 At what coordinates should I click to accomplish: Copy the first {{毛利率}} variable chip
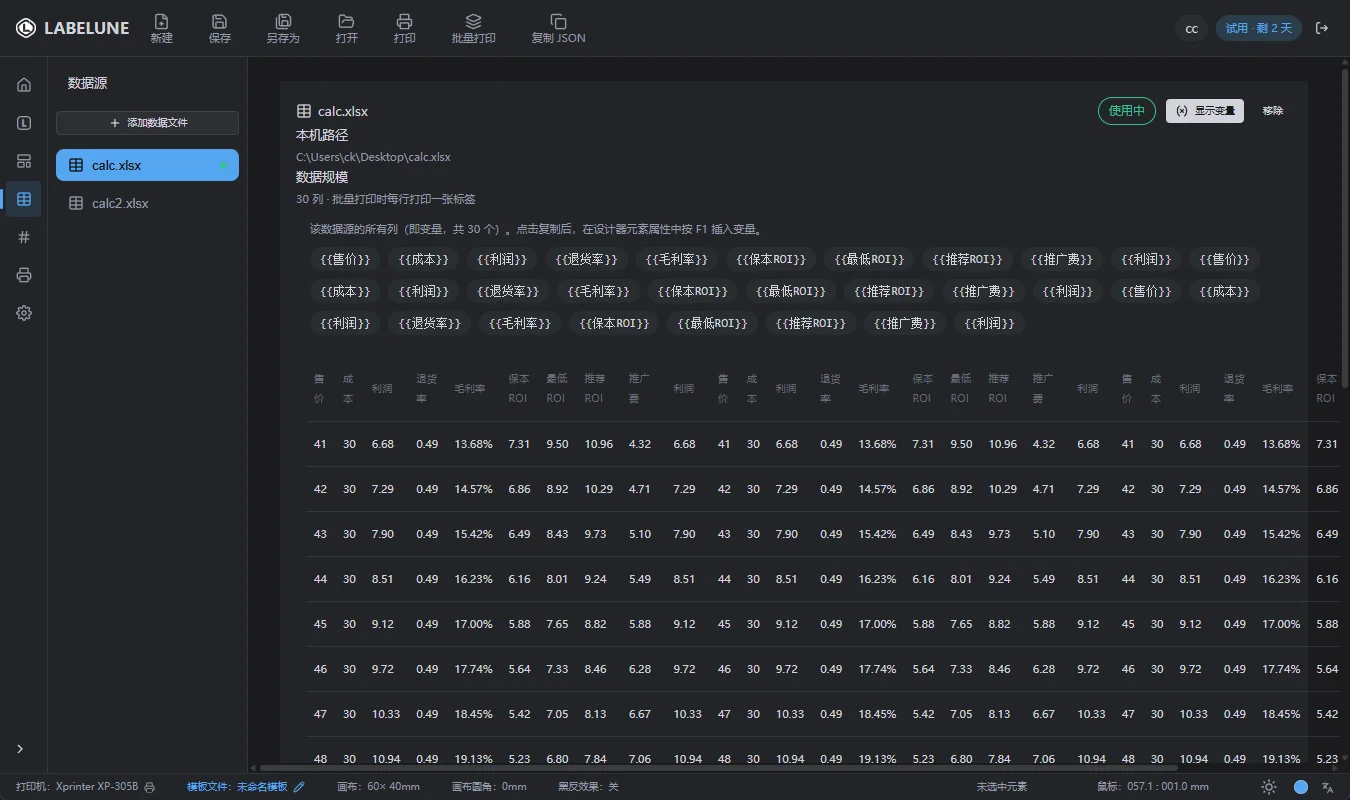(x=676, y=259)
